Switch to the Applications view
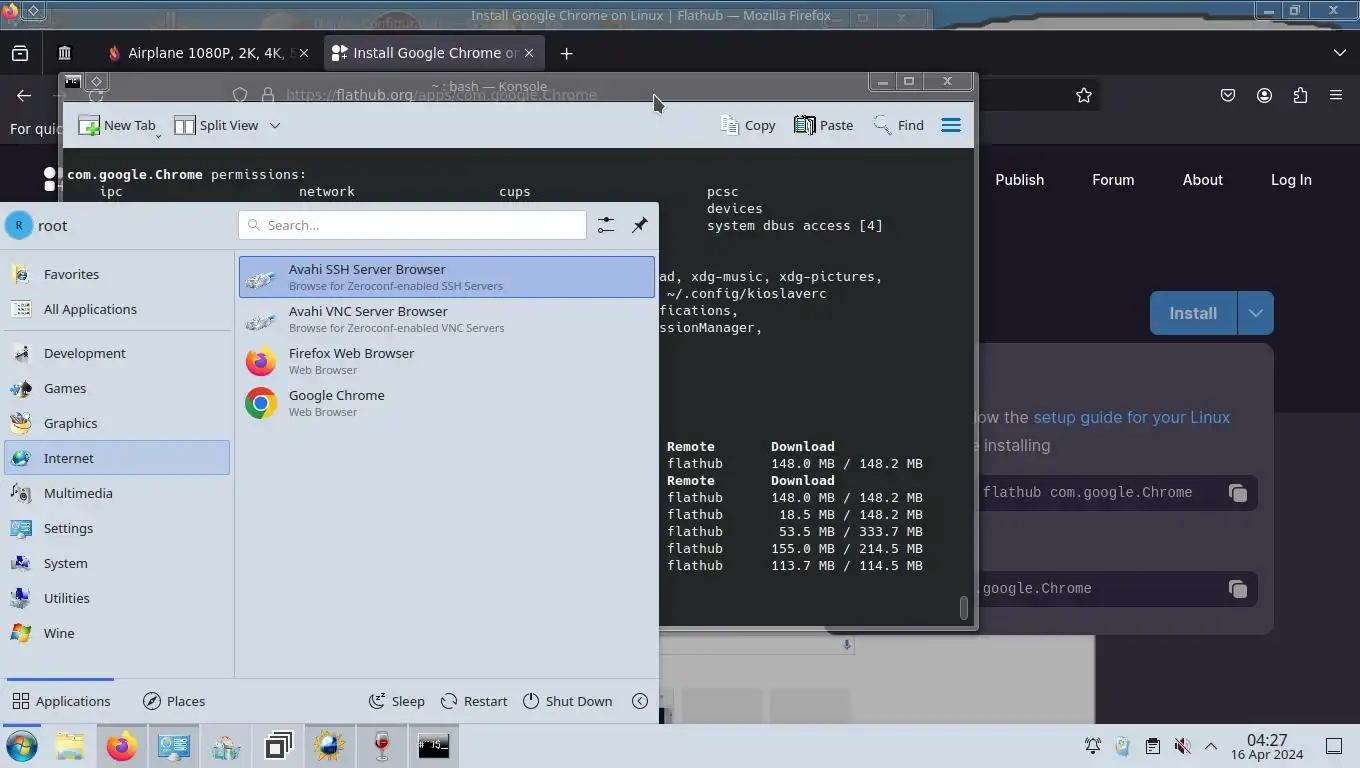Viewport: 1360px width, 768px height. click(x=61, y=701)
